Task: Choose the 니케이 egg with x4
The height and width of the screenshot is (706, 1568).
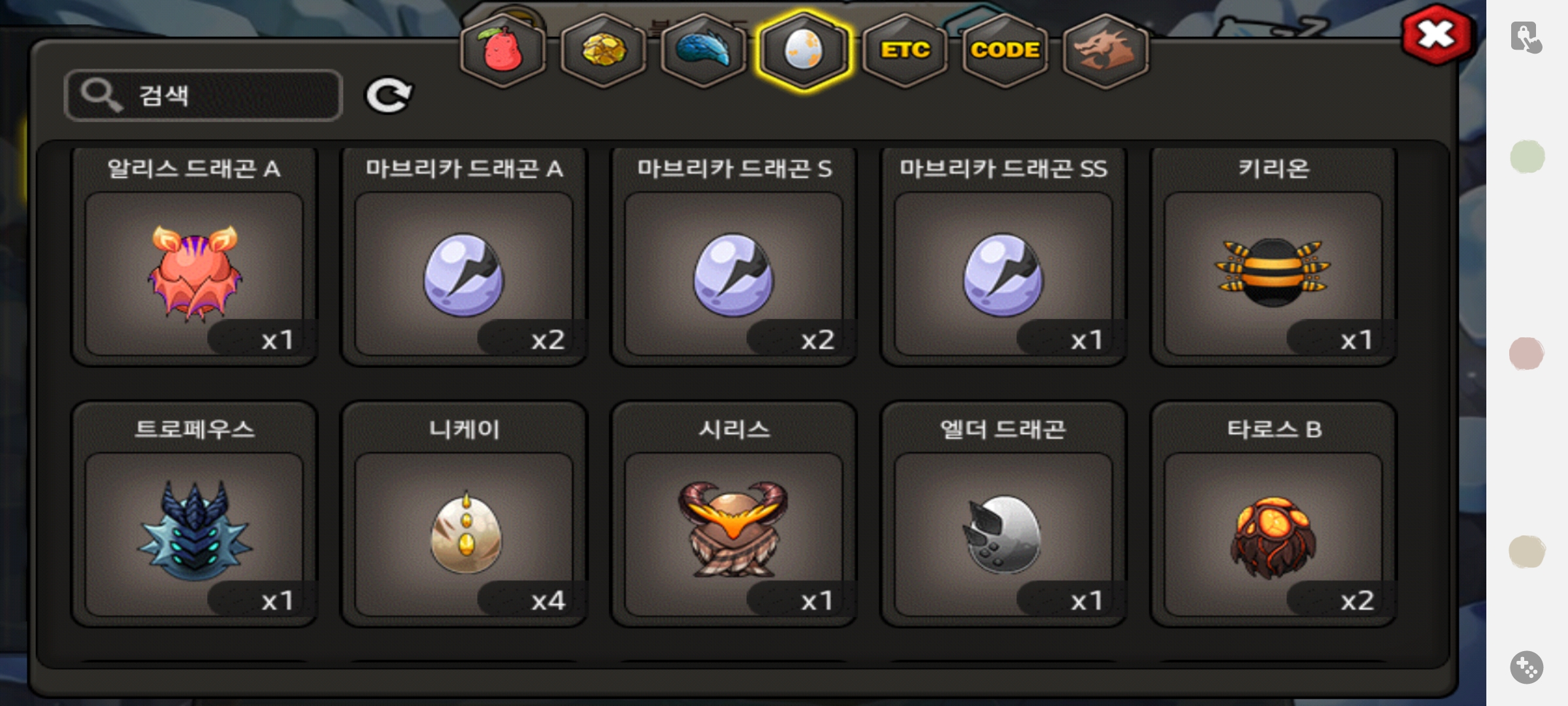Action: tap(464, 514)
